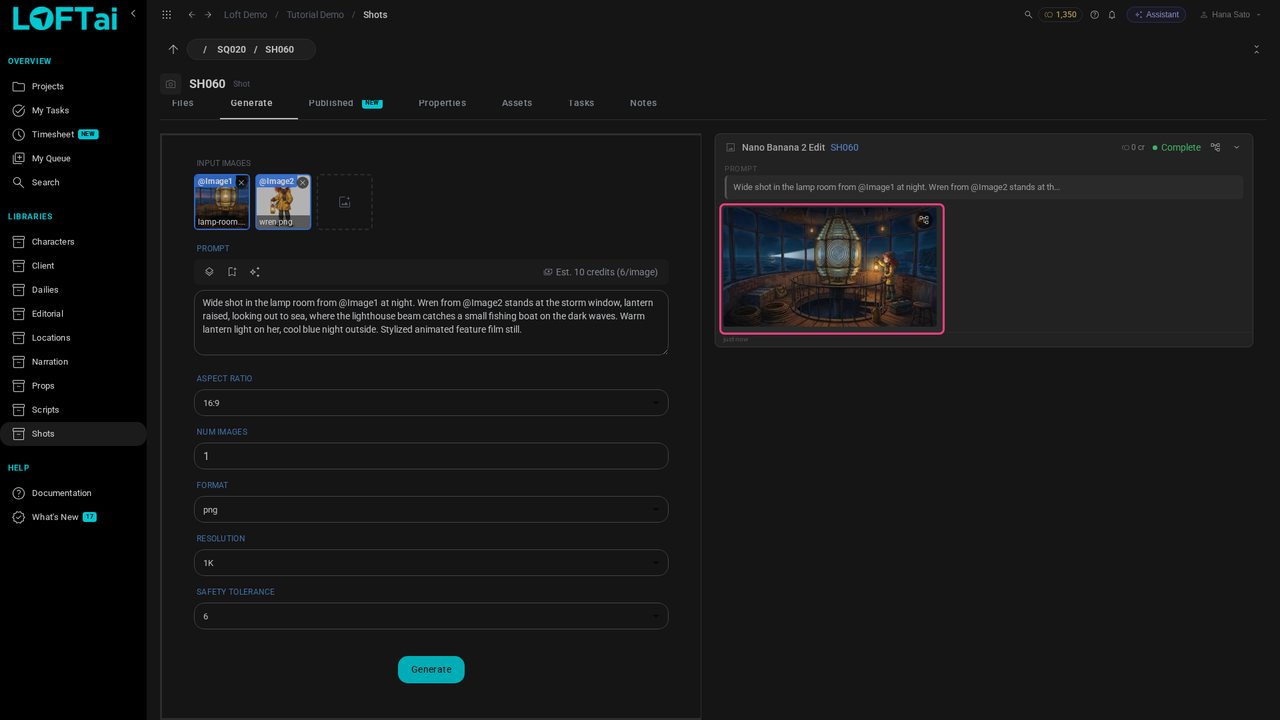Open the Aspect Ratio 16:9 dropdown
The height and width of the screenshot is (720, 1280).
(431, 403)
